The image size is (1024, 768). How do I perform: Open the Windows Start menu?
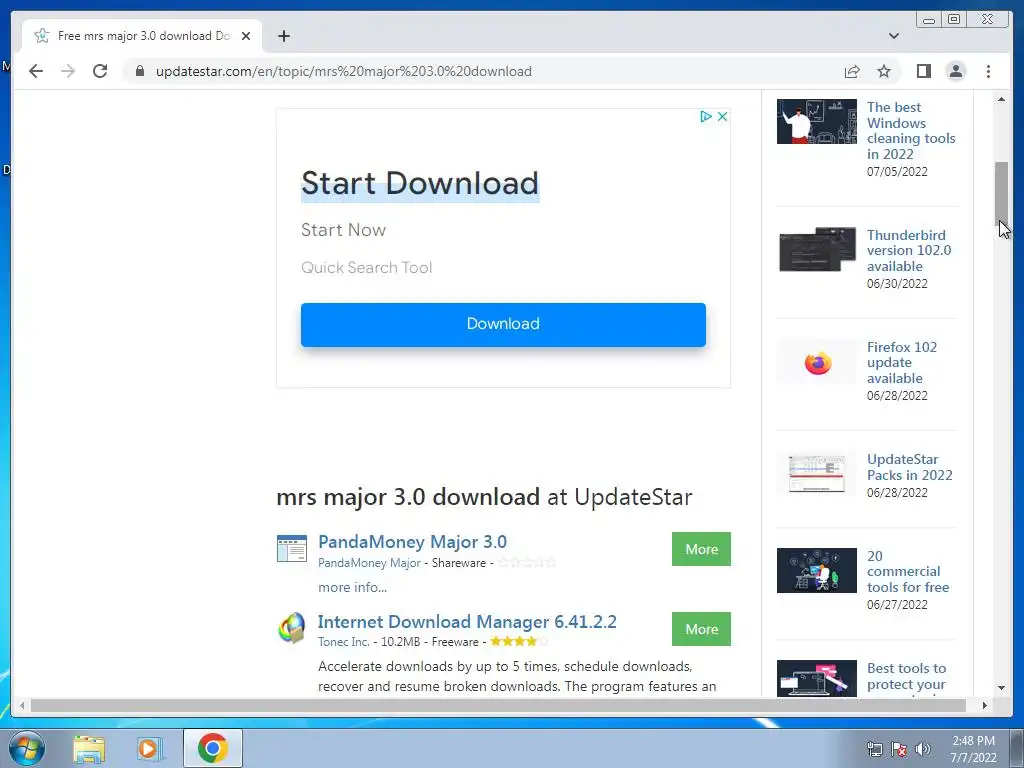pyautogui.click(x=27, y=748)
